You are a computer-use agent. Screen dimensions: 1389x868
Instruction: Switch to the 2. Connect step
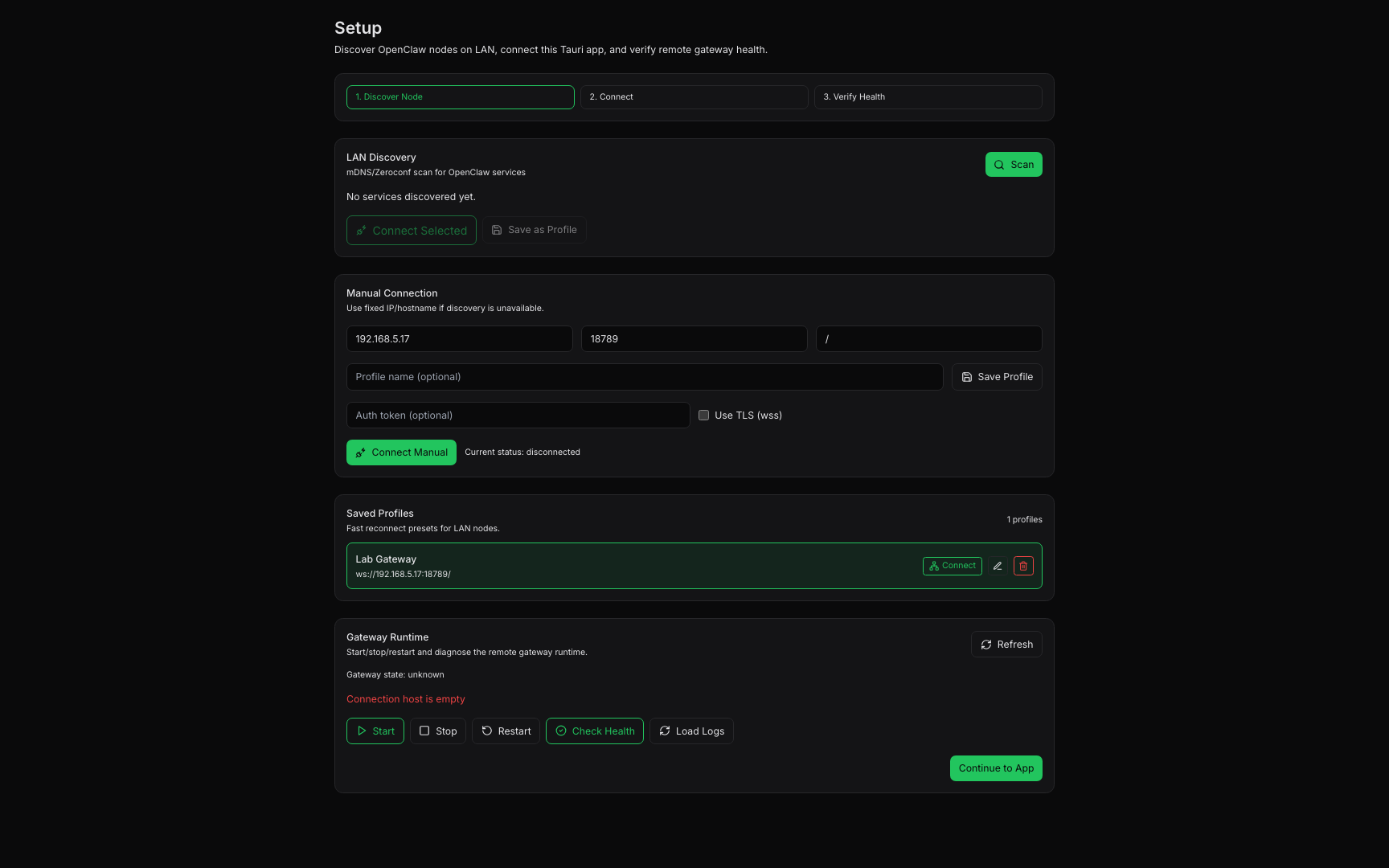point(694,96)
